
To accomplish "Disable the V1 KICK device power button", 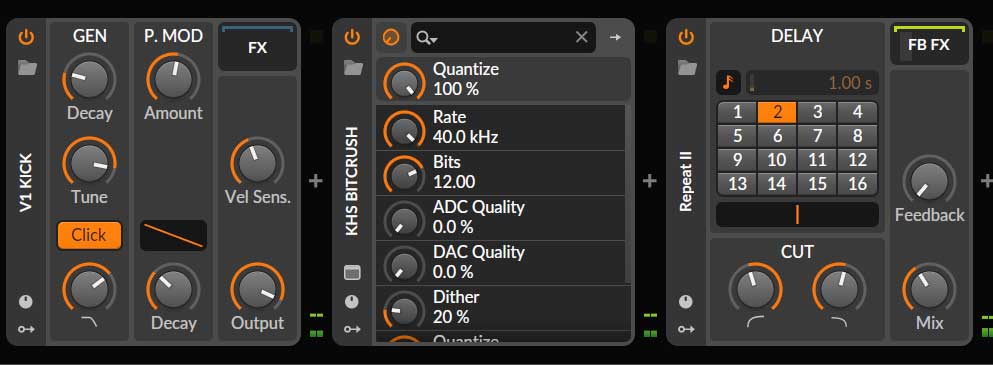I will point(26,37).
